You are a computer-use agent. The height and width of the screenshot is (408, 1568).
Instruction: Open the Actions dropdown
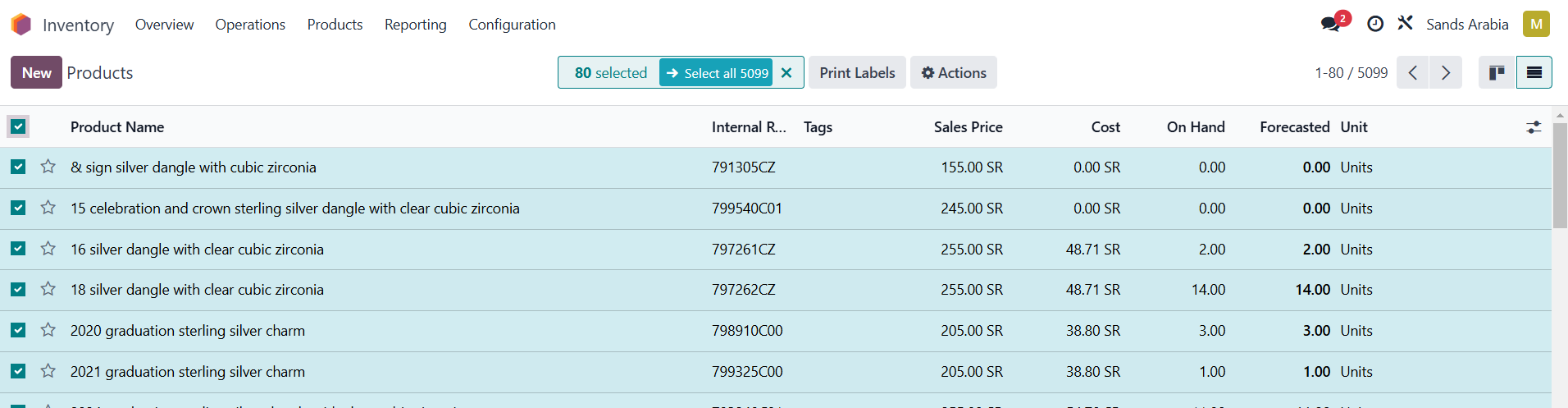tap(954, 73)
